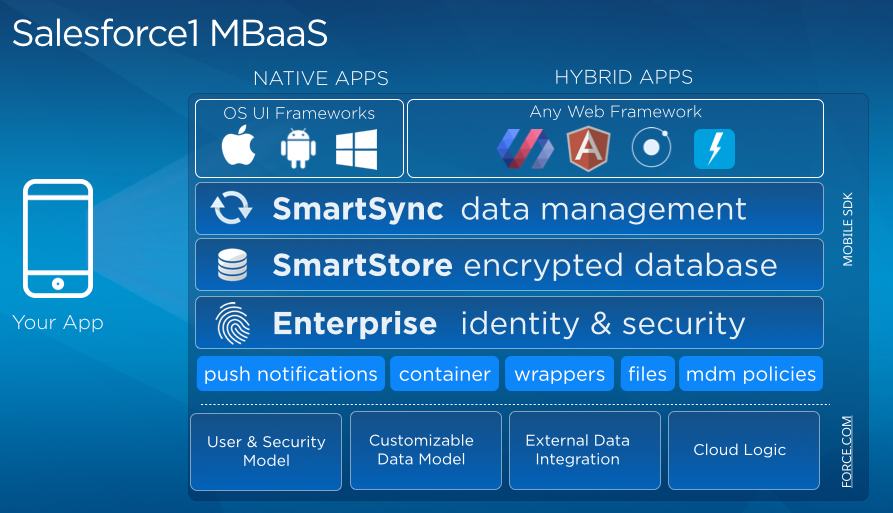
Task: Click the User & Security Model box
Action: pos(266,451)
